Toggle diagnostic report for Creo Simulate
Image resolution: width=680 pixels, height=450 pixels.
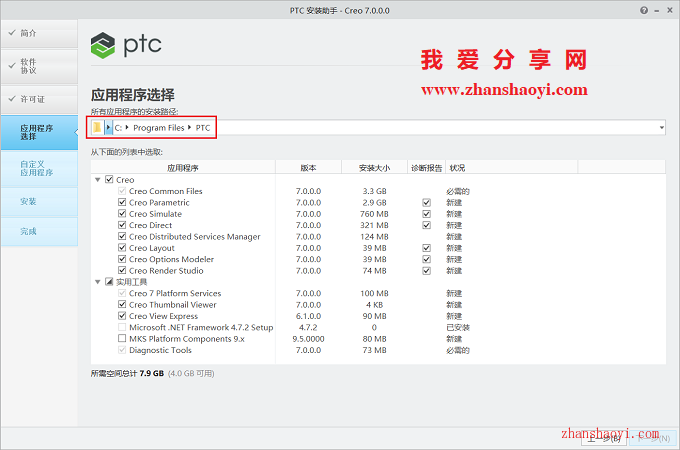tap(427, 214)
